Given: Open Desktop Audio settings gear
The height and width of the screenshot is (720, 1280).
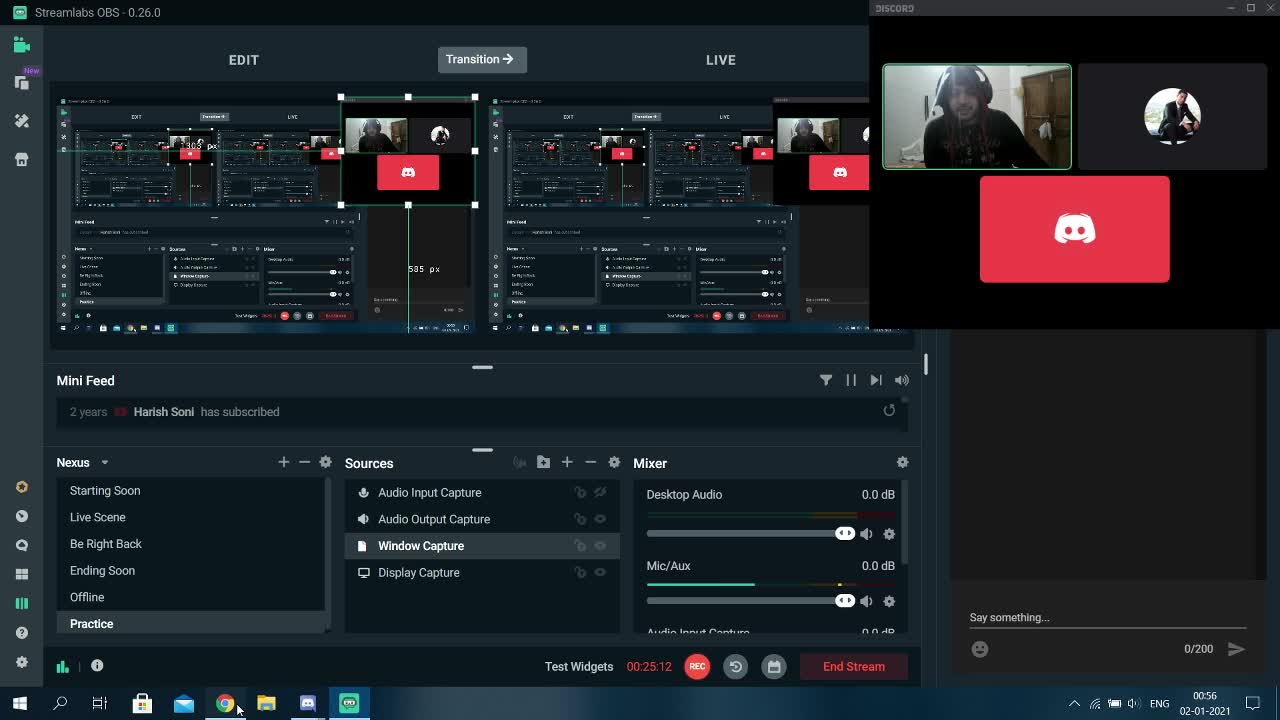Looking at the screenshot, I should tap(889, 534).
